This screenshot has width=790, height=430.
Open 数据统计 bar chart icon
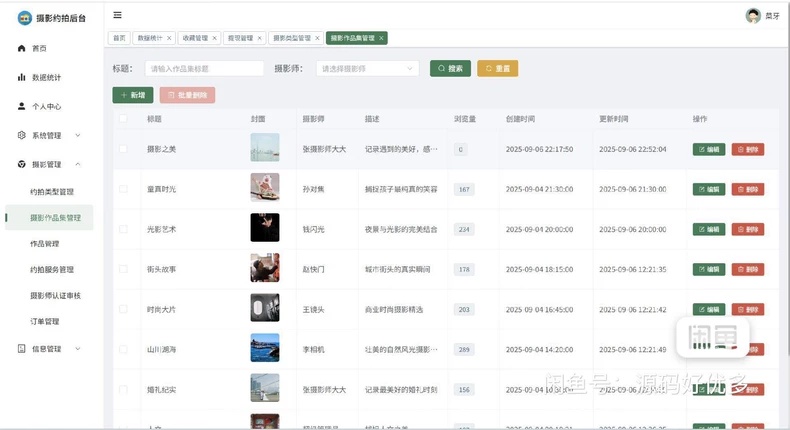(21, 77)
